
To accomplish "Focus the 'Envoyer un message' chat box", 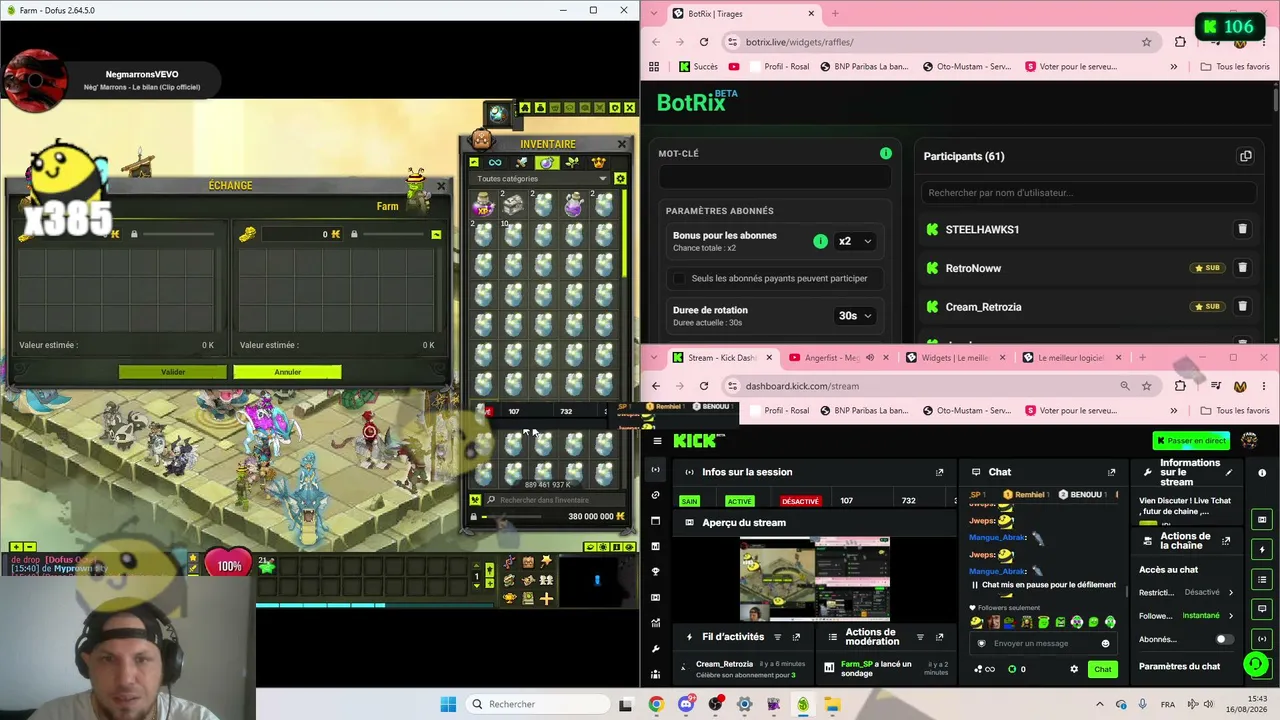I will pos(1044,643).
